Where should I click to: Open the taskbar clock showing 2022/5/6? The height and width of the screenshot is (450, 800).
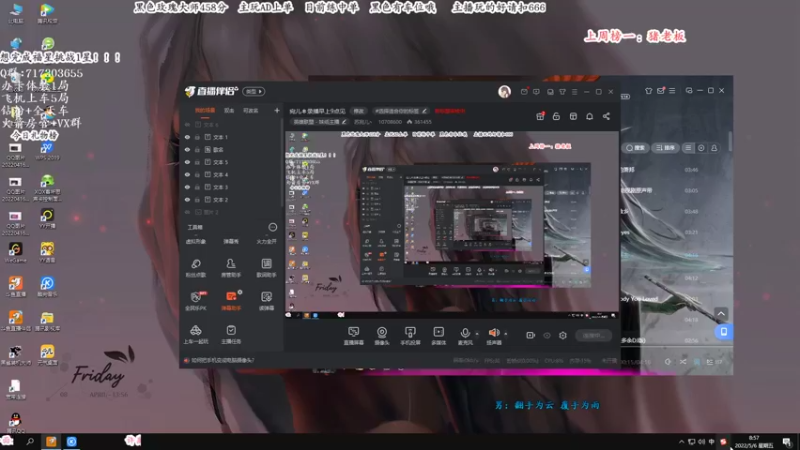(754, 442)
